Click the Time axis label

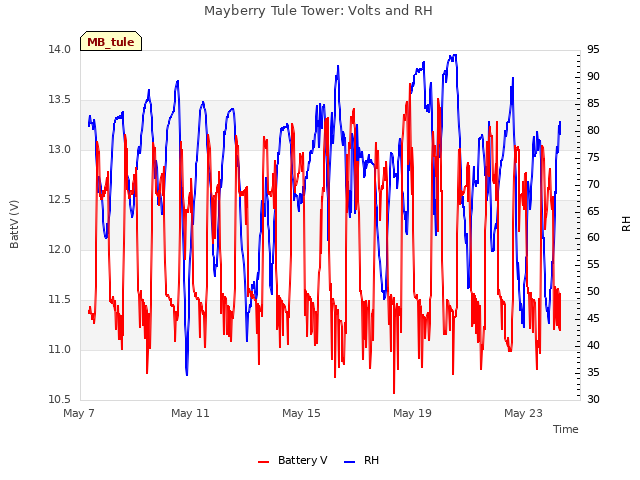(x=565, y=429)
